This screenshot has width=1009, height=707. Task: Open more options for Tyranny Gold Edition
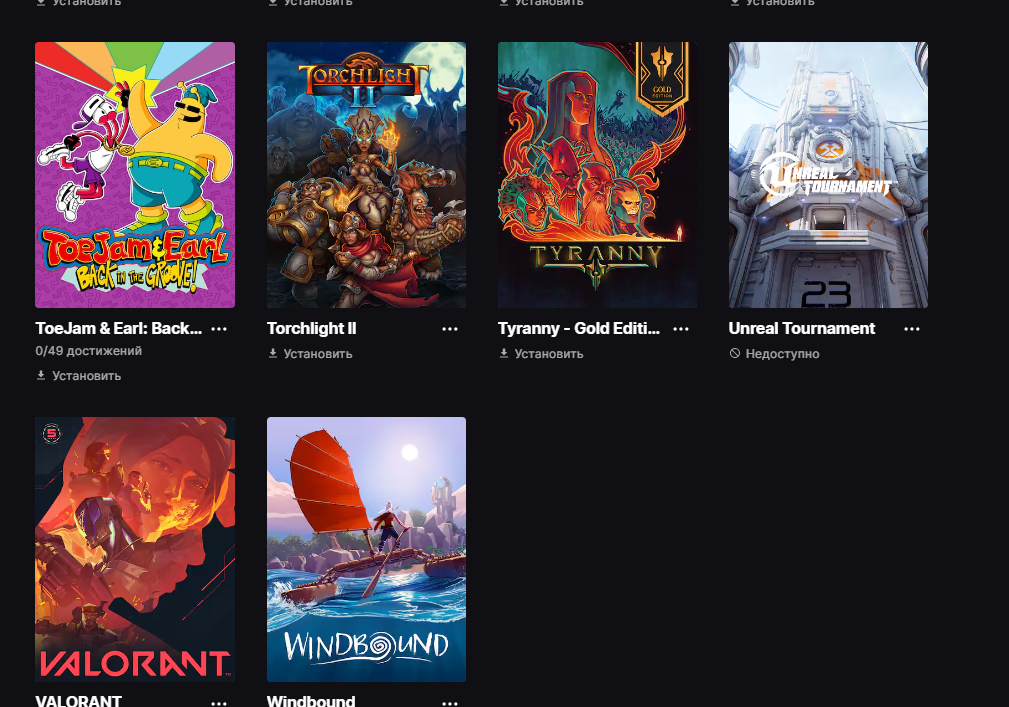pos(681,329)
